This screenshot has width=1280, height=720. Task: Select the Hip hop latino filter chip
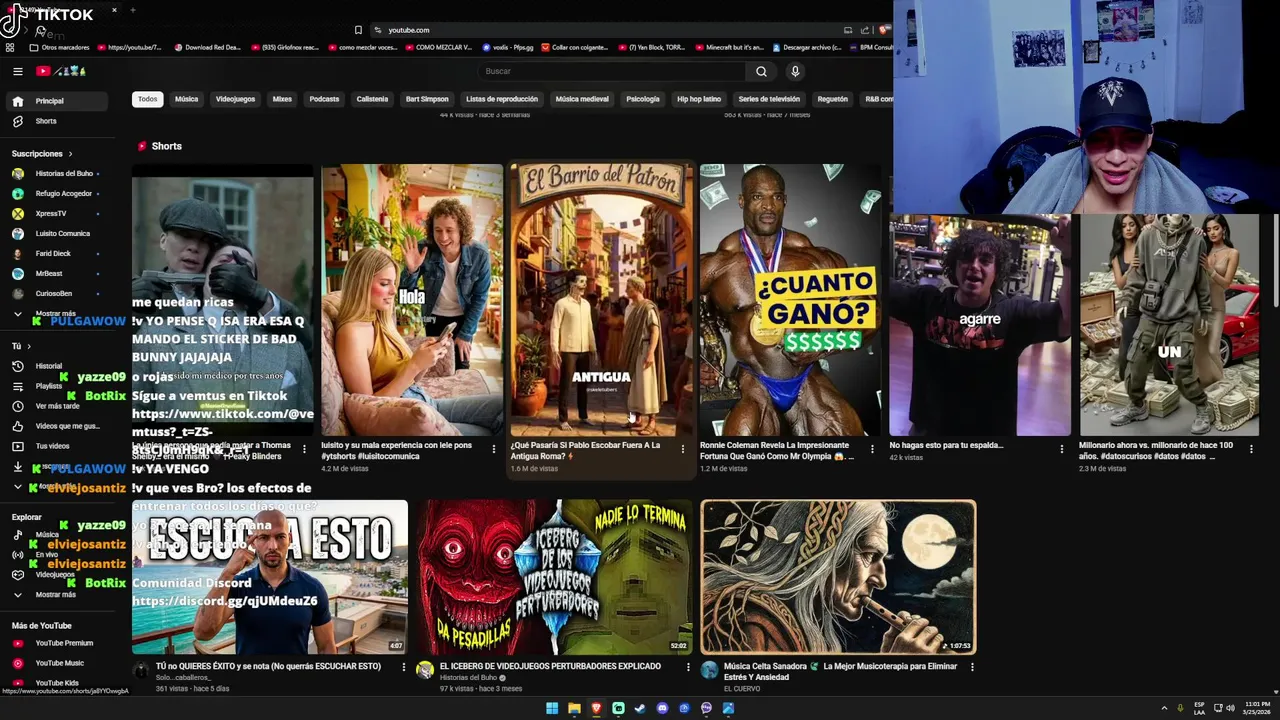(699, 99)
